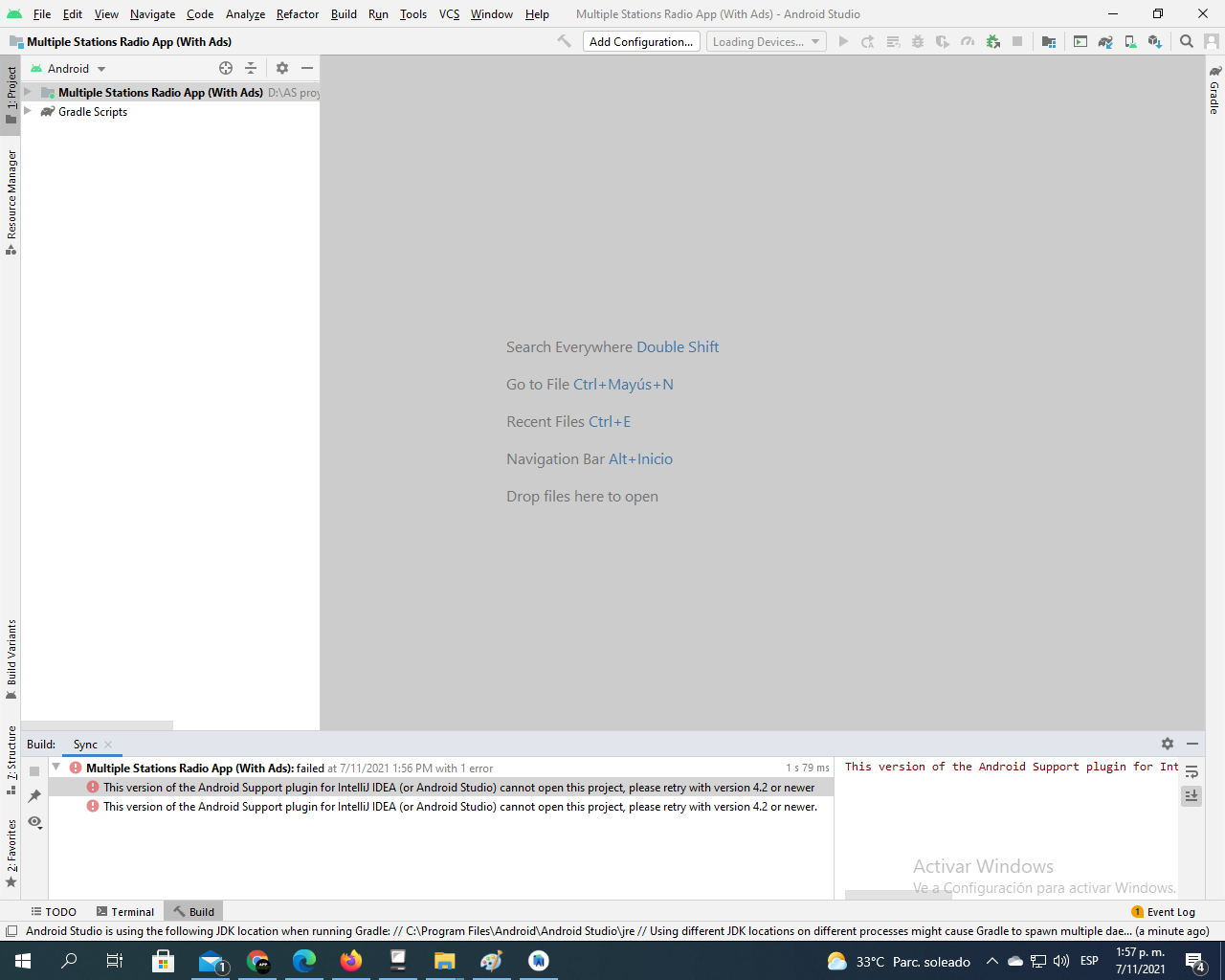Open the Project Structure toolbar icon

tap(1049, 42)
